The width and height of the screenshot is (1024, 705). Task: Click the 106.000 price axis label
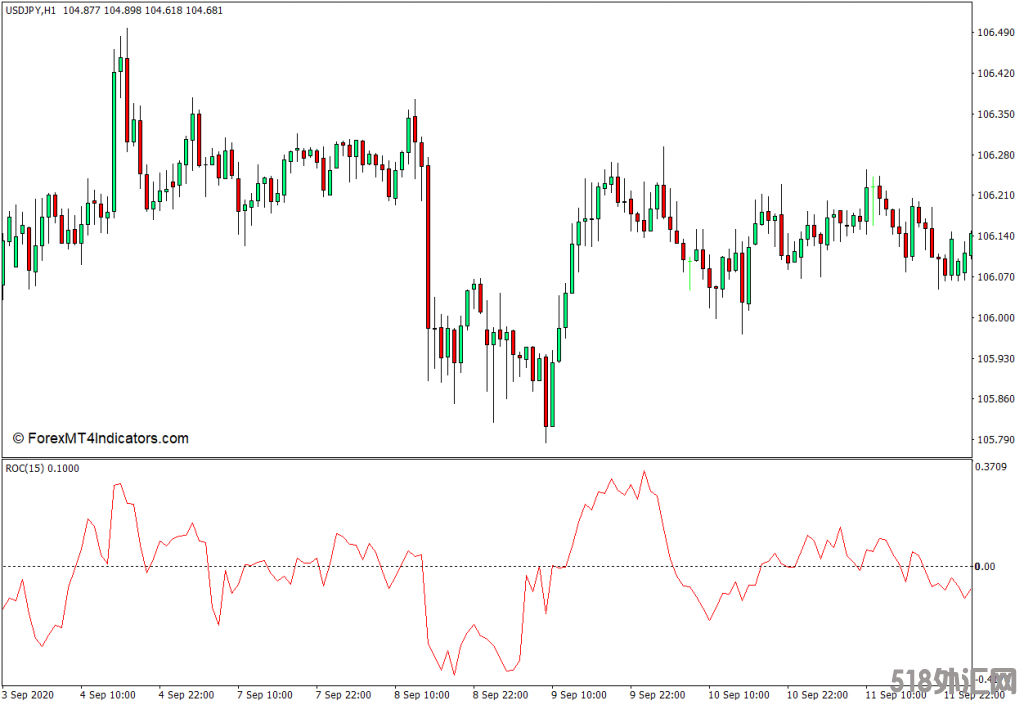click(996, 318)
